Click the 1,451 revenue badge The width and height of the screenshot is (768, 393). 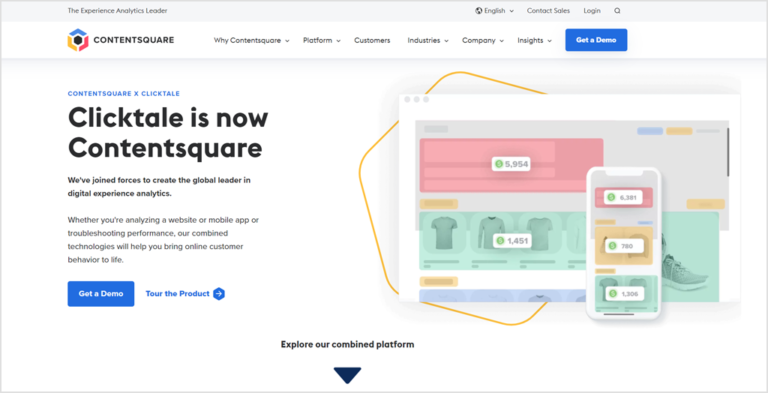pyautogui.click(x=512, y=241)
